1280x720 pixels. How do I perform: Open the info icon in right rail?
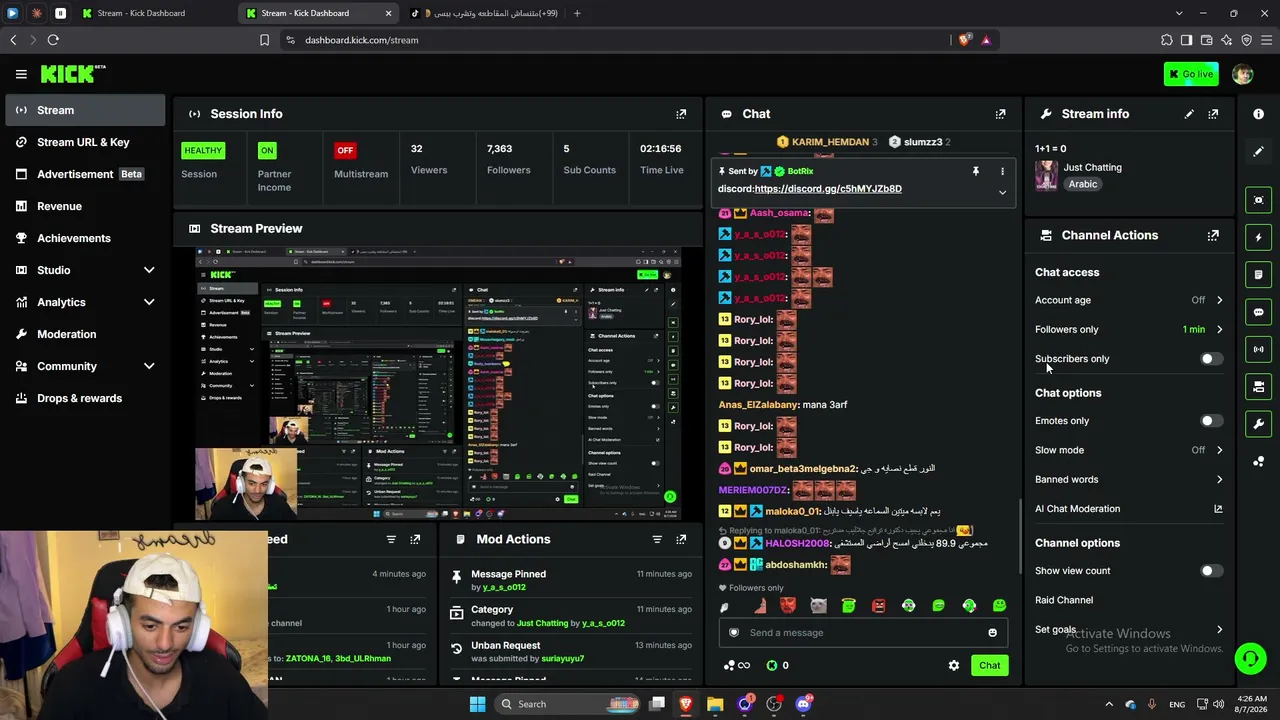click(1259, 114)
